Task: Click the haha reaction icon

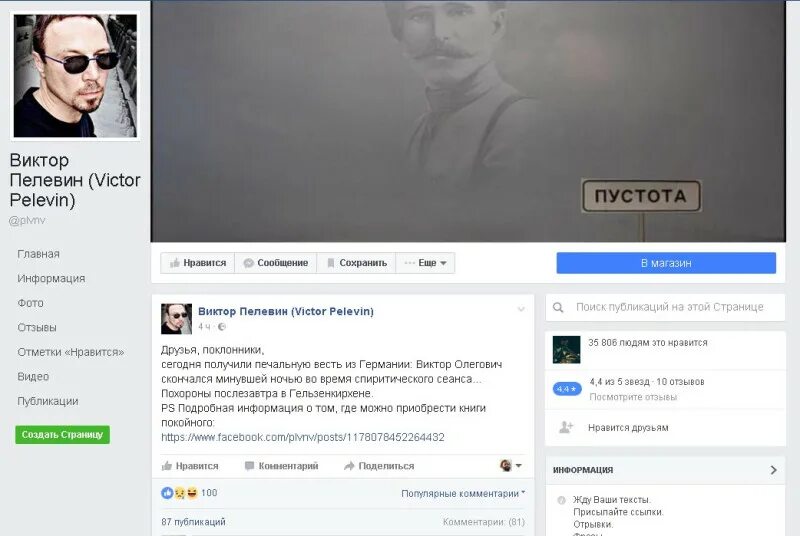Action: (x=192, y=493)
